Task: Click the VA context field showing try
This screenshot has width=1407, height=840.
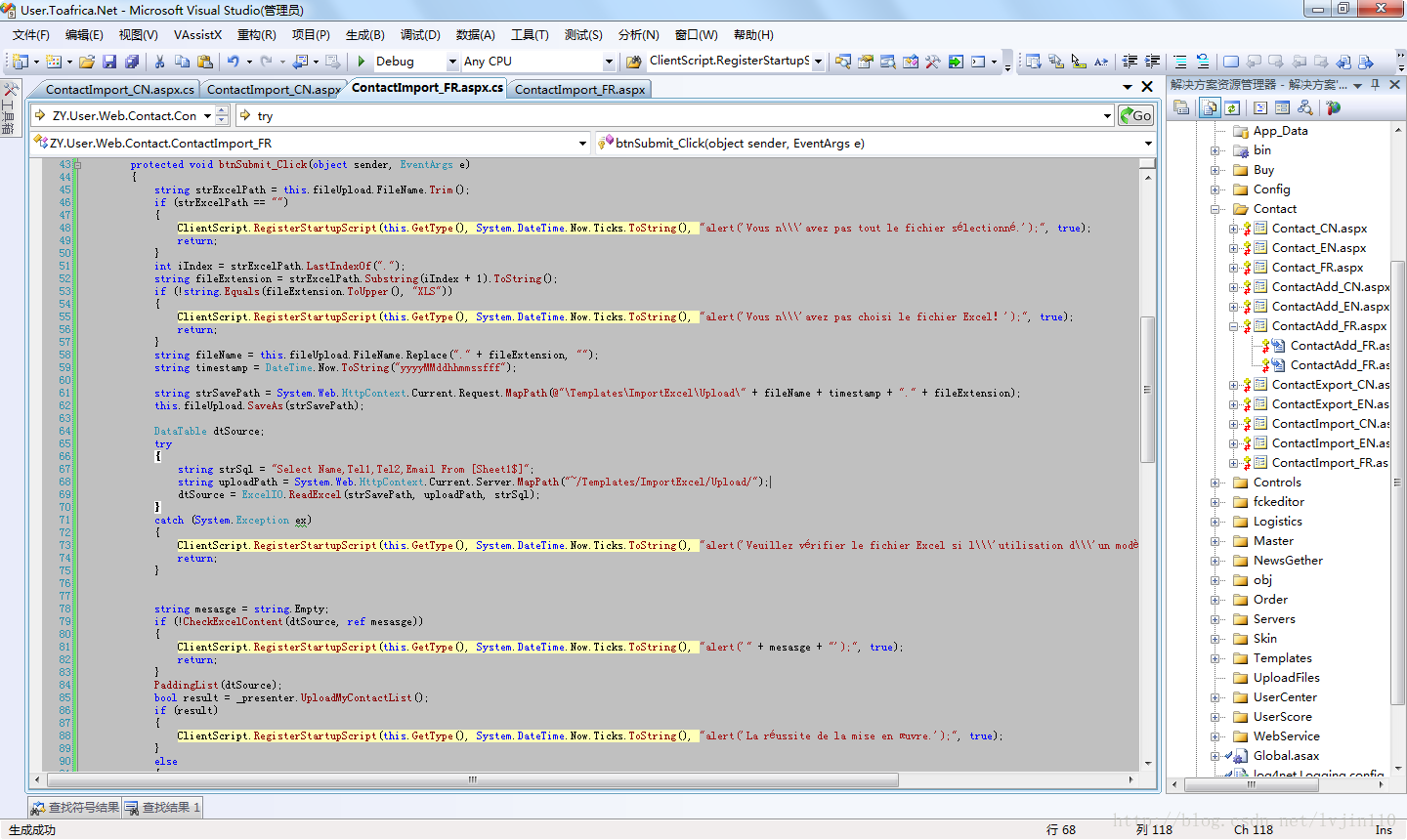Action: tap(675, 115)
